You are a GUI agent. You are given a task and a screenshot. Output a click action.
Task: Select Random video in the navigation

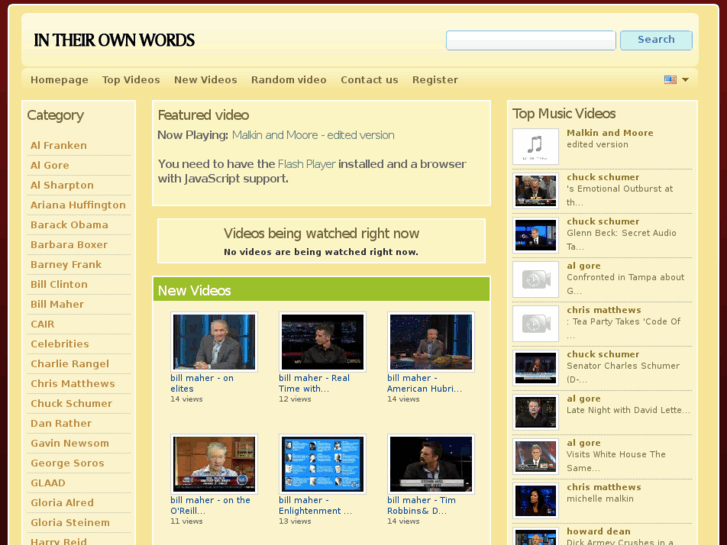tap(289, 80)
